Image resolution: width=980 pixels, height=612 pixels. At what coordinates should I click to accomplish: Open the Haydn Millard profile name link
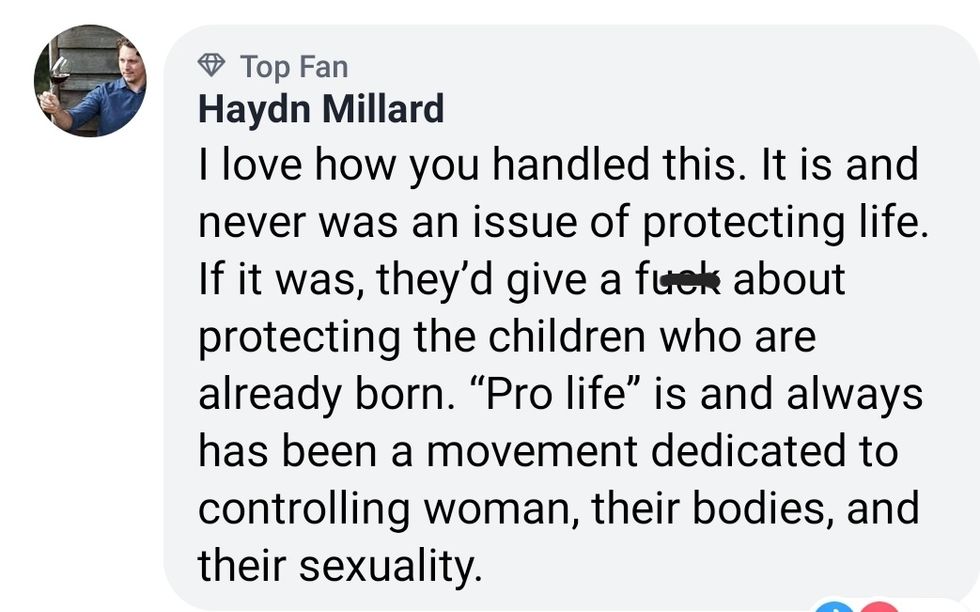[320, 109]
